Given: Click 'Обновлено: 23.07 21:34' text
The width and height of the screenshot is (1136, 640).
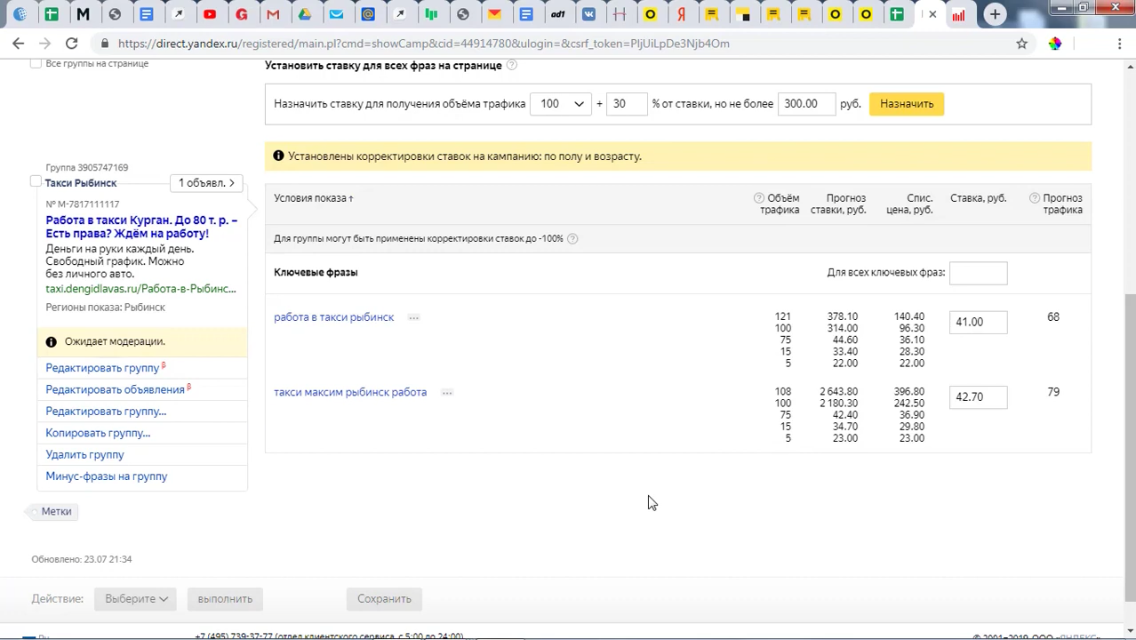Looking at the screenshot, I should pos(82,560).
